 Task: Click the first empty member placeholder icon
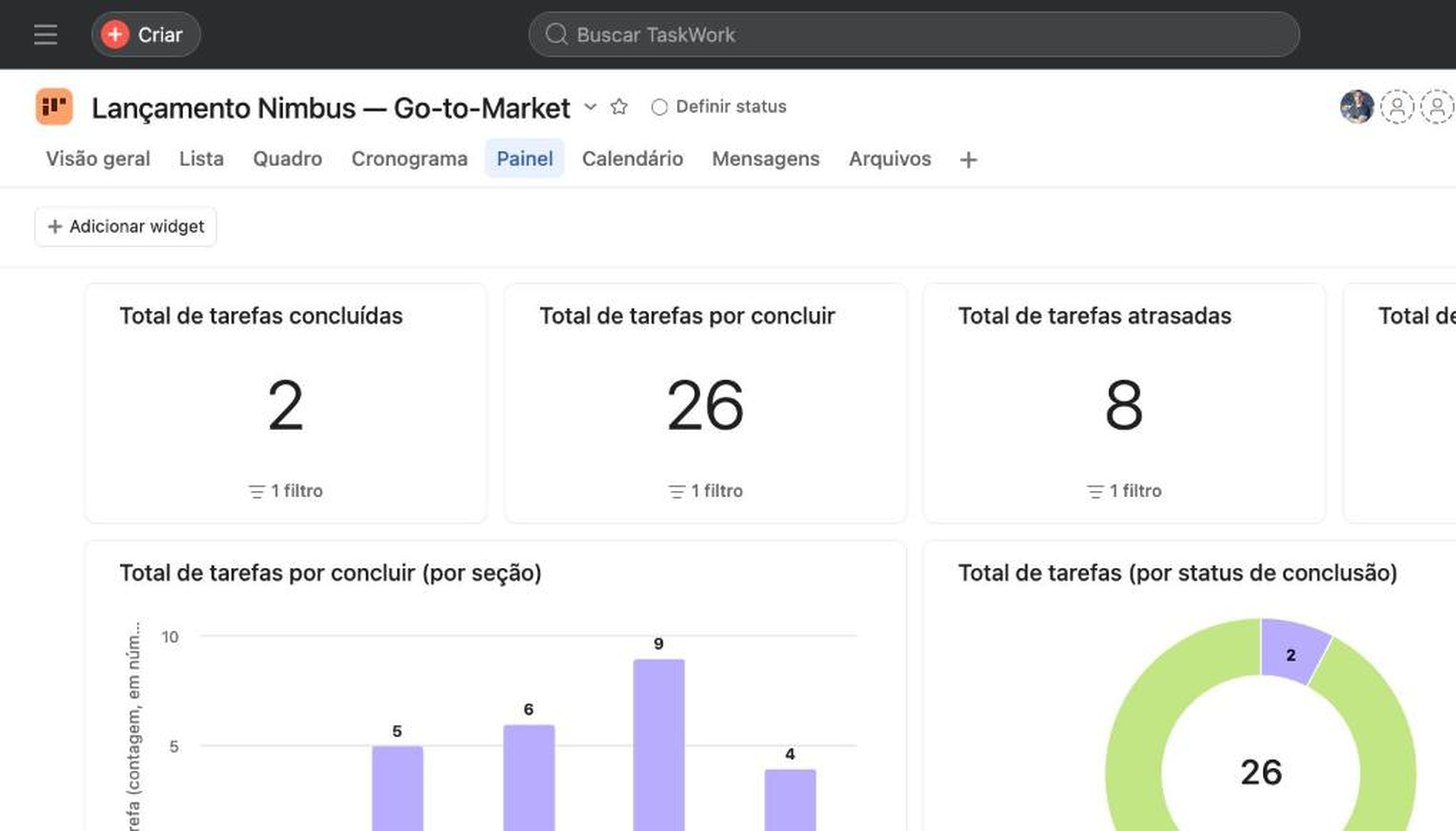tap(1397, 106)
